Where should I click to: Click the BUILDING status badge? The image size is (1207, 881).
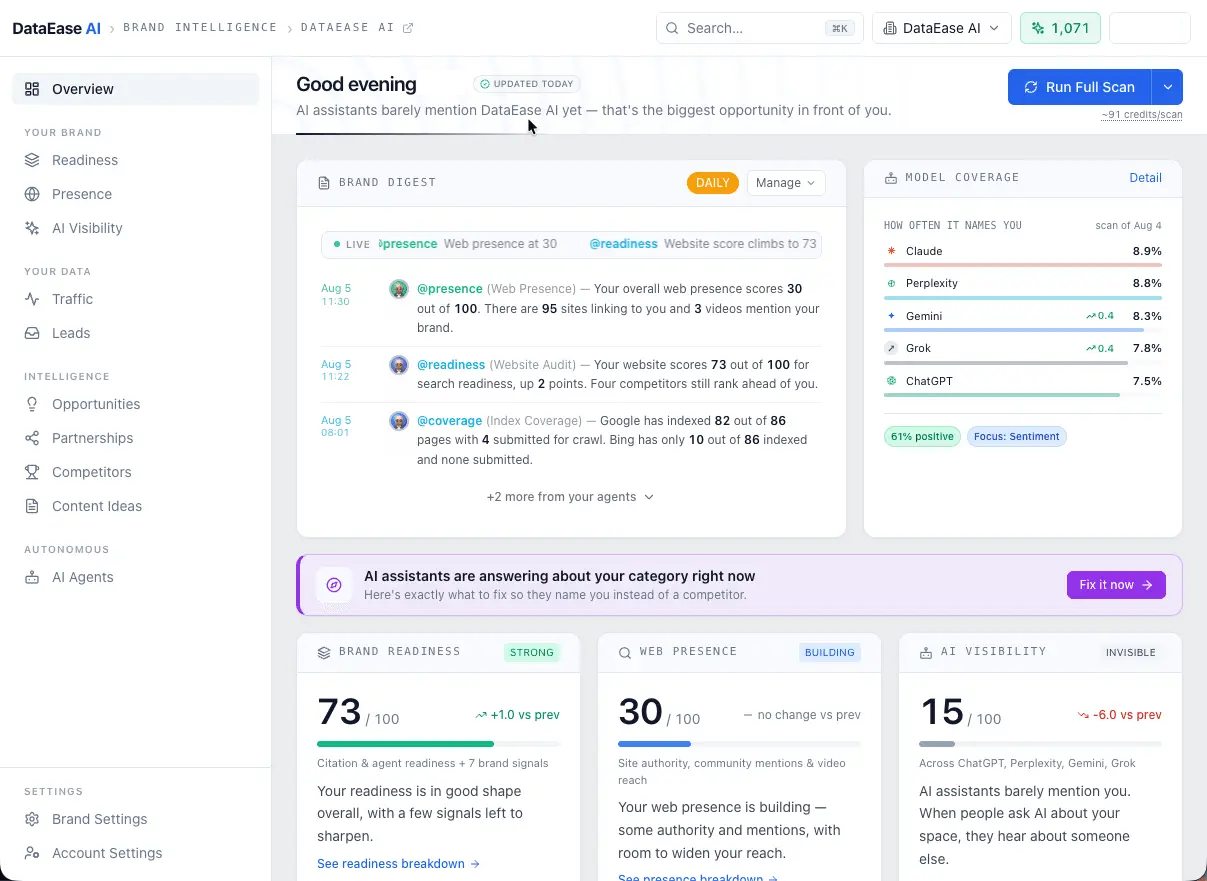(830, 653)
